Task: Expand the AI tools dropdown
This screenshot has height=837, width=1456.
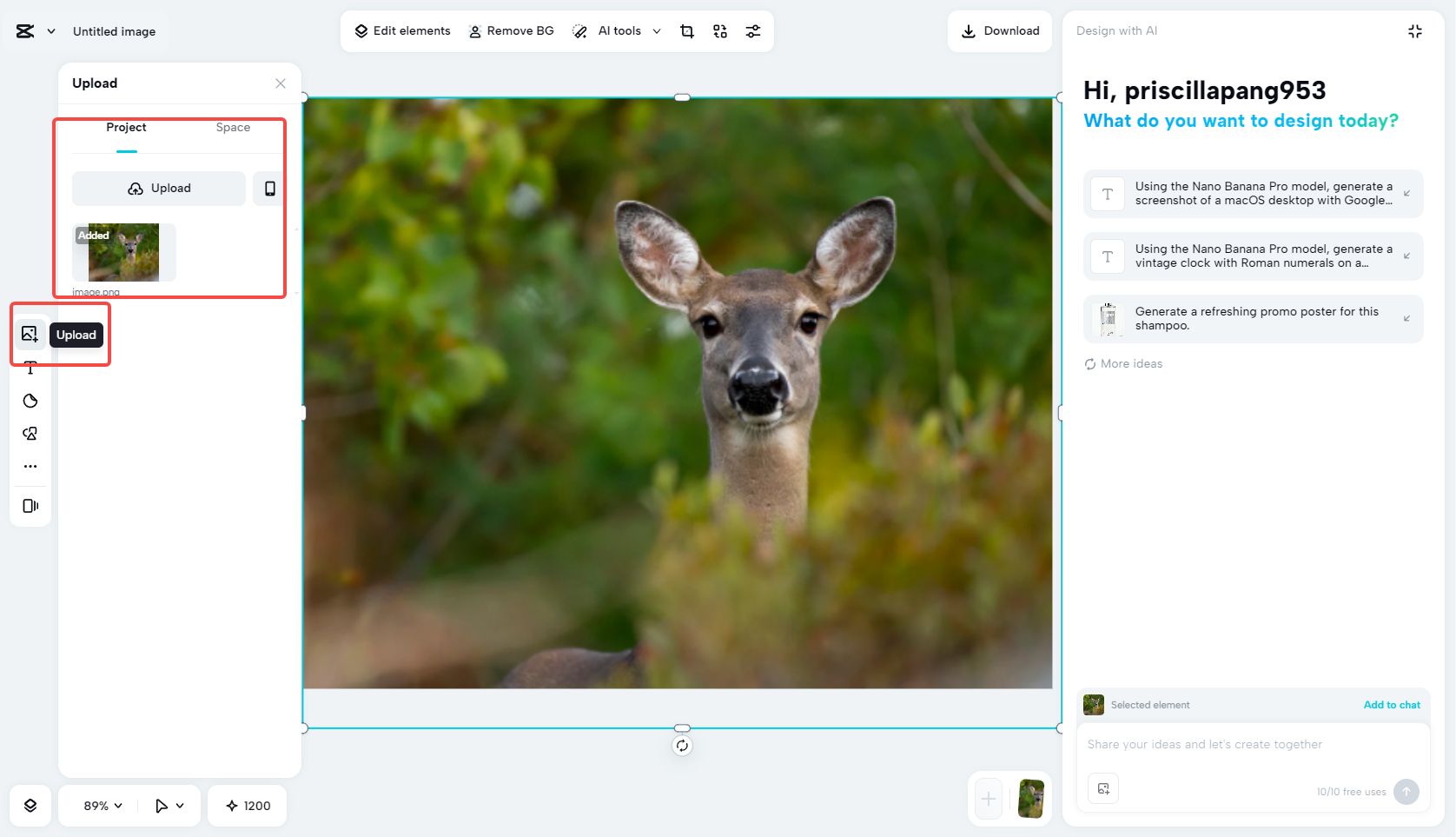Action: coord(658,30)
